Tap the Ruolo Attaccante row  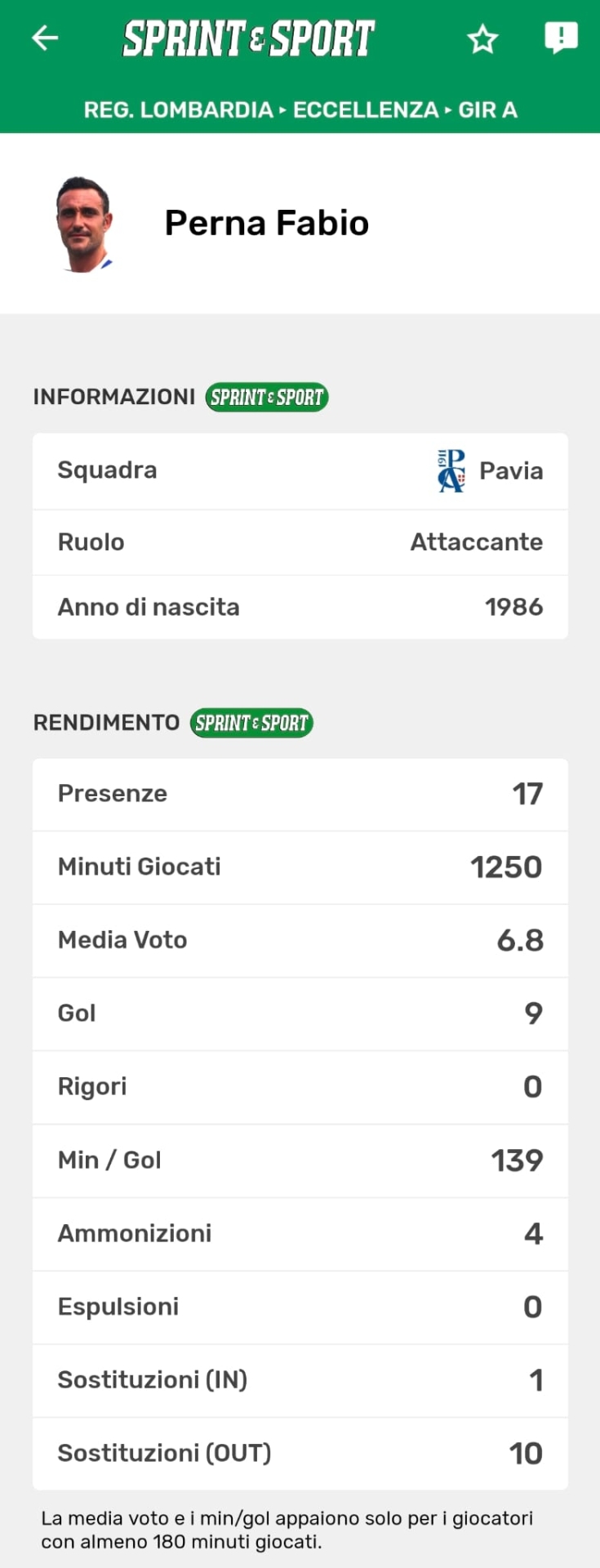point(300,542)
